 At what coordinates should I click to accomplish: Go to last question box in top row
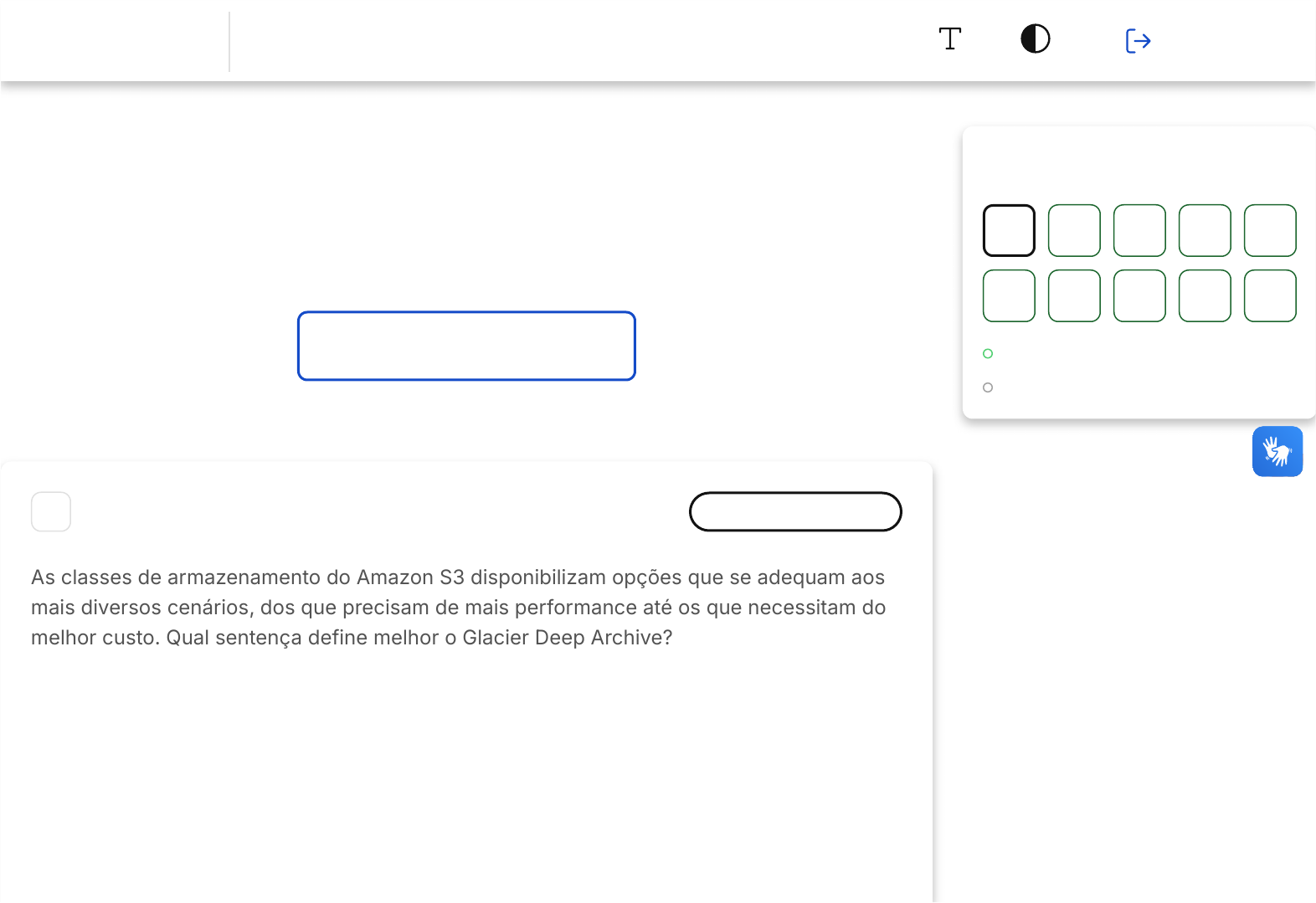click(1270, 230)
